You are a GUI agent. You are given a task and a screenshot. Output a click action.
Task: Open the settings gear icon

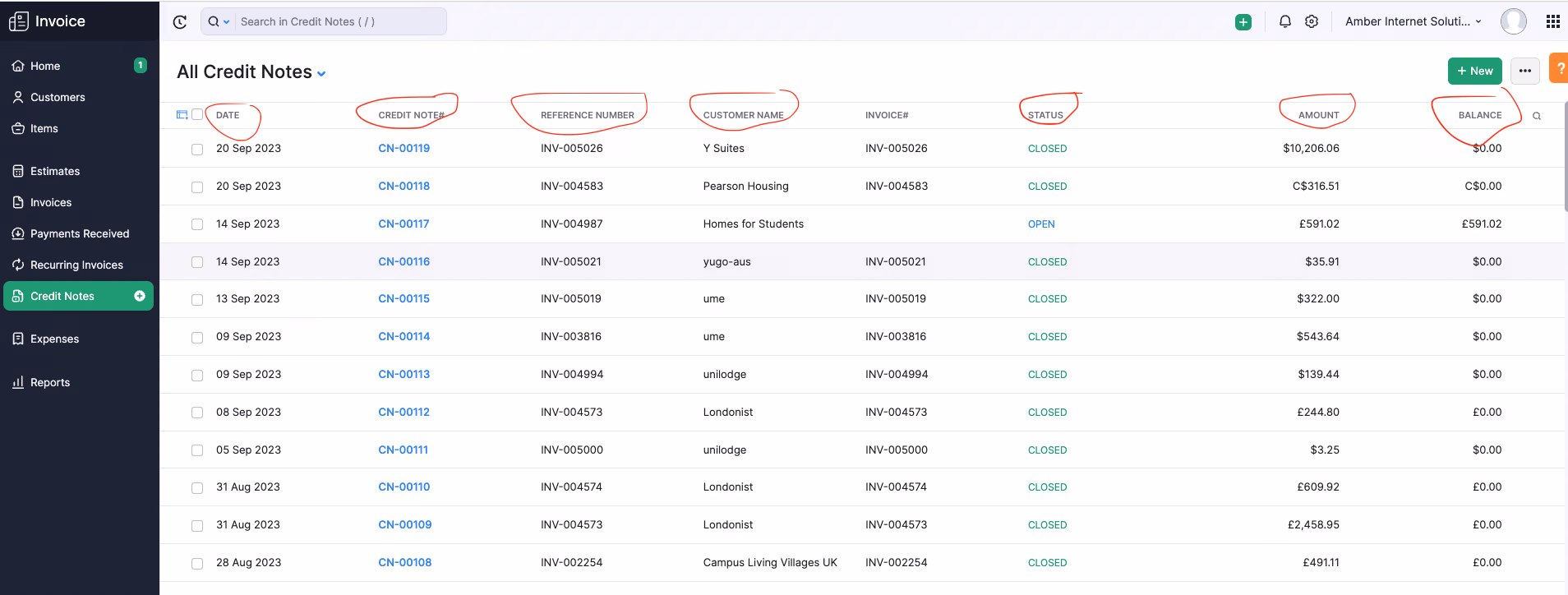coord(1312,21)
